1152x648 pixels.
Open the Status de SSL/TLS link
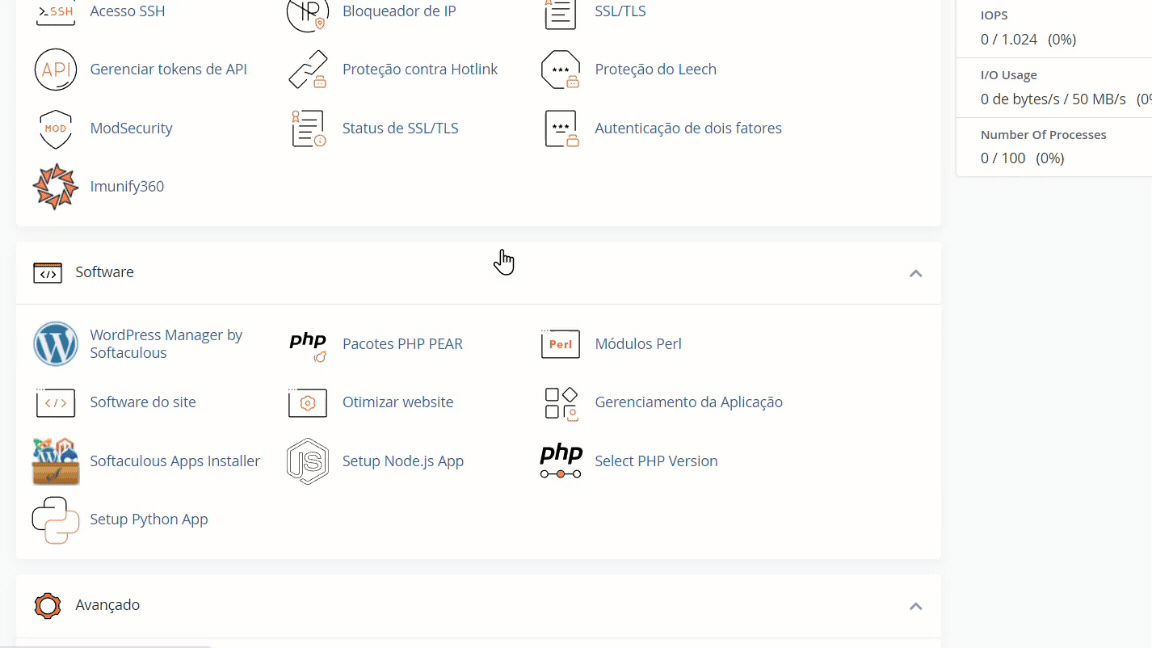[400, 129]
